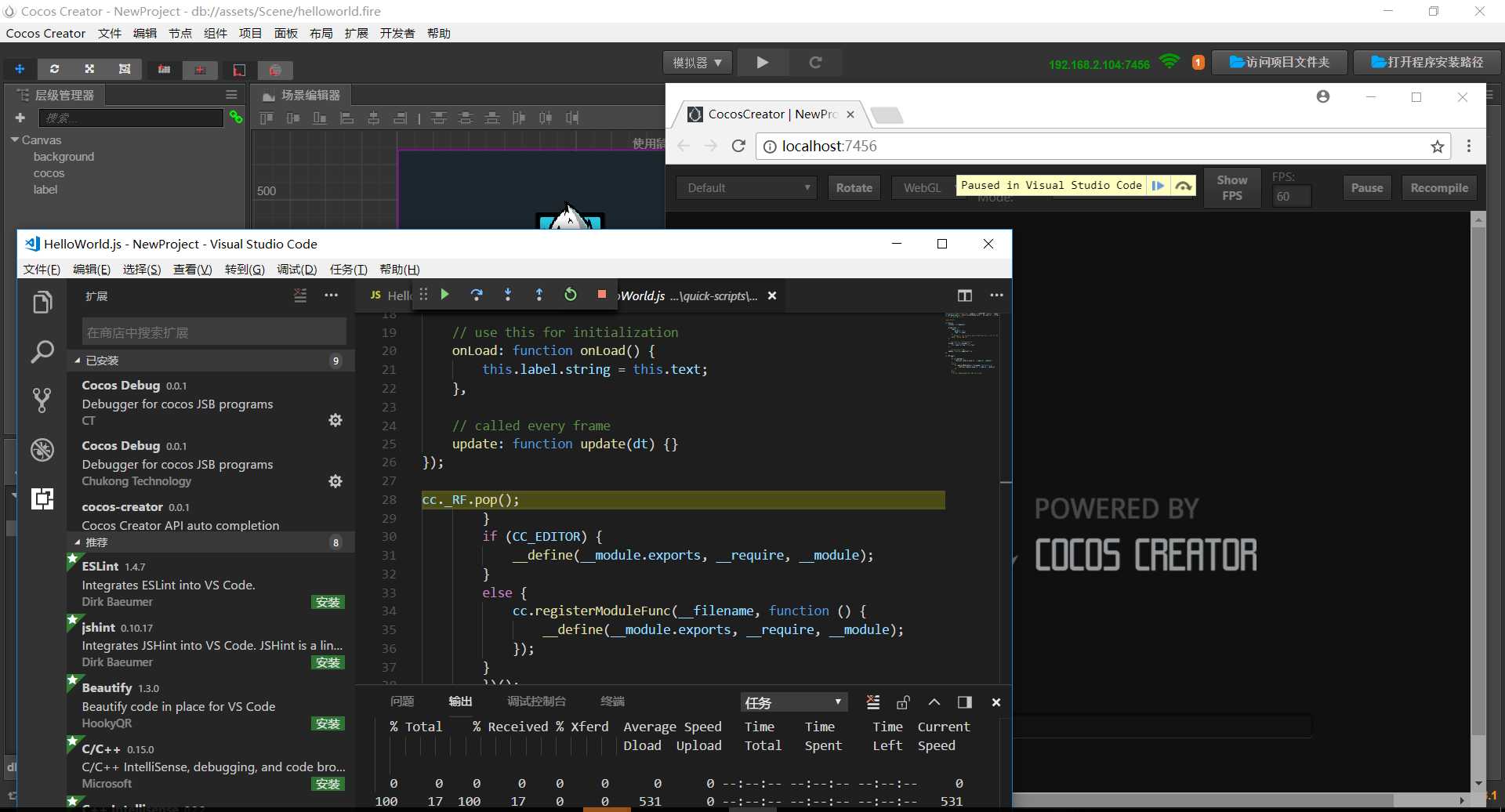Toggle the output scroll lock icon
The image size is (1505, 812).
point(903,702)
